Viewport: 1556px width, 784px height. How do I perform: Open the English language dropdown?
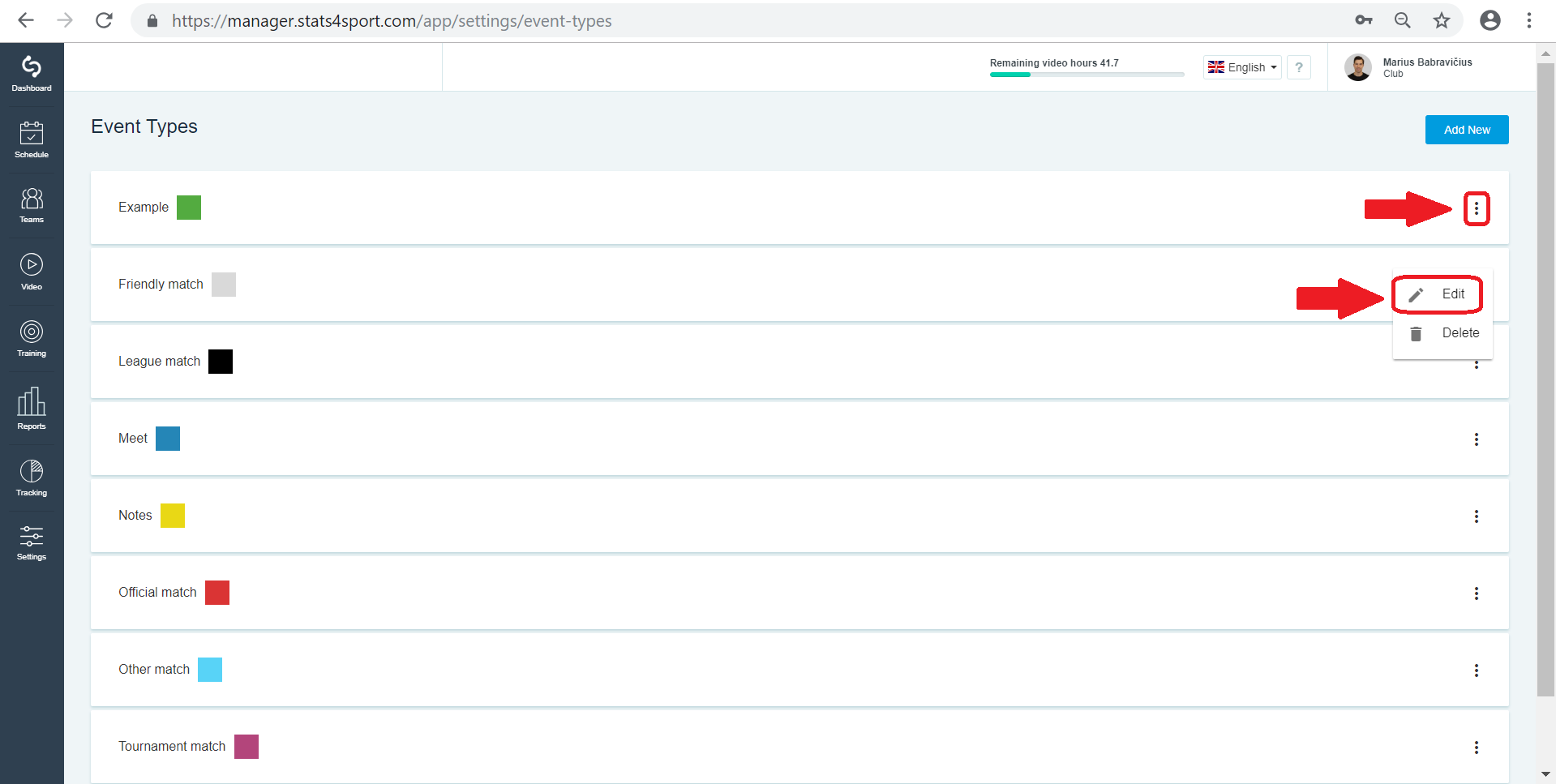click(1242, 67)
